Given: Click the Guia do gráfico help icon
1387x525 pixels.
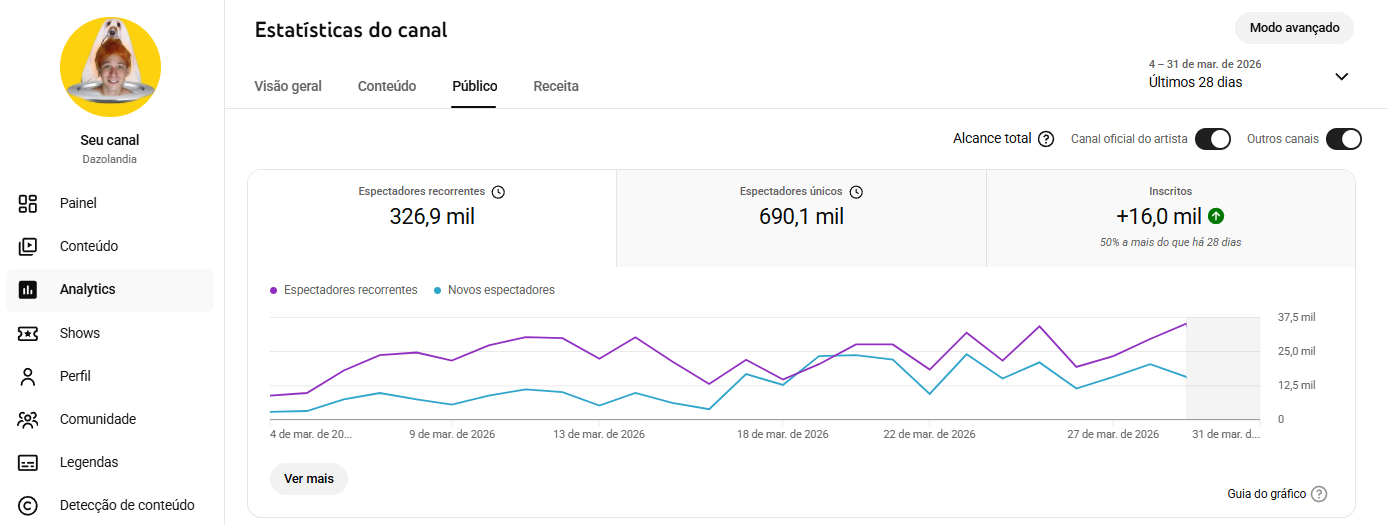Looking at the screenshot, I should click(x=1319, y=494).
